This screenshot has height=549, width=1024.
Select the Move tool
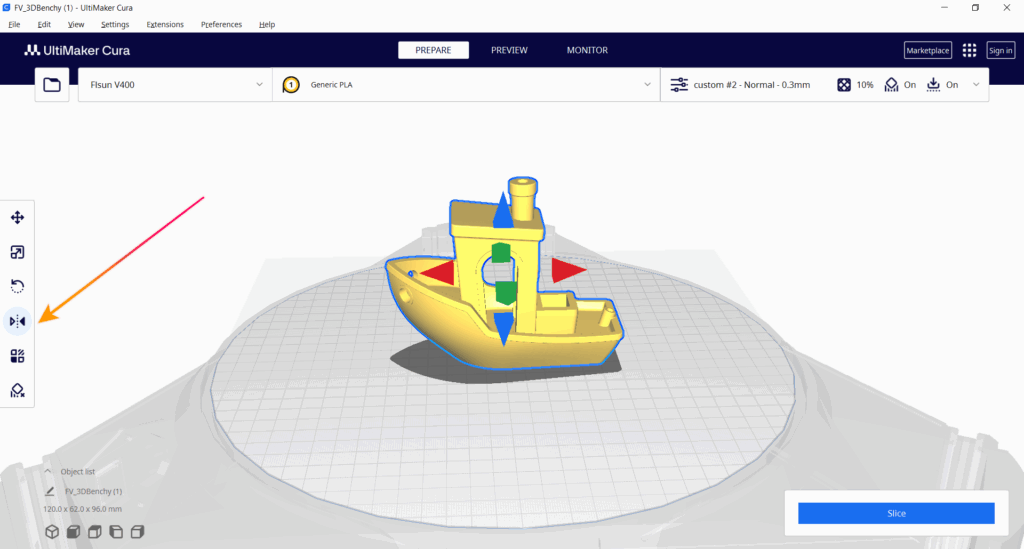point(18,217)
